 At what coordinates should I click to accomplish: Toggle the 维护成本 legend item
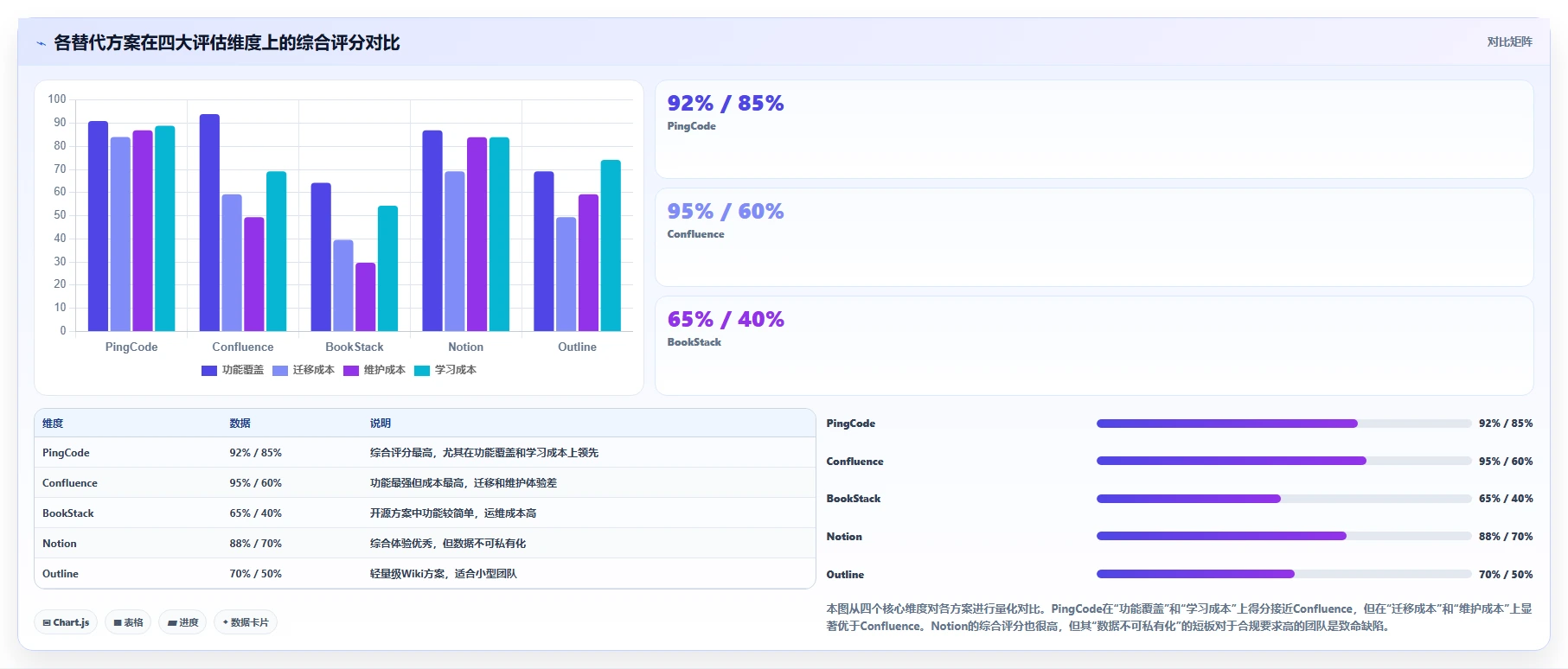(374, 370)
